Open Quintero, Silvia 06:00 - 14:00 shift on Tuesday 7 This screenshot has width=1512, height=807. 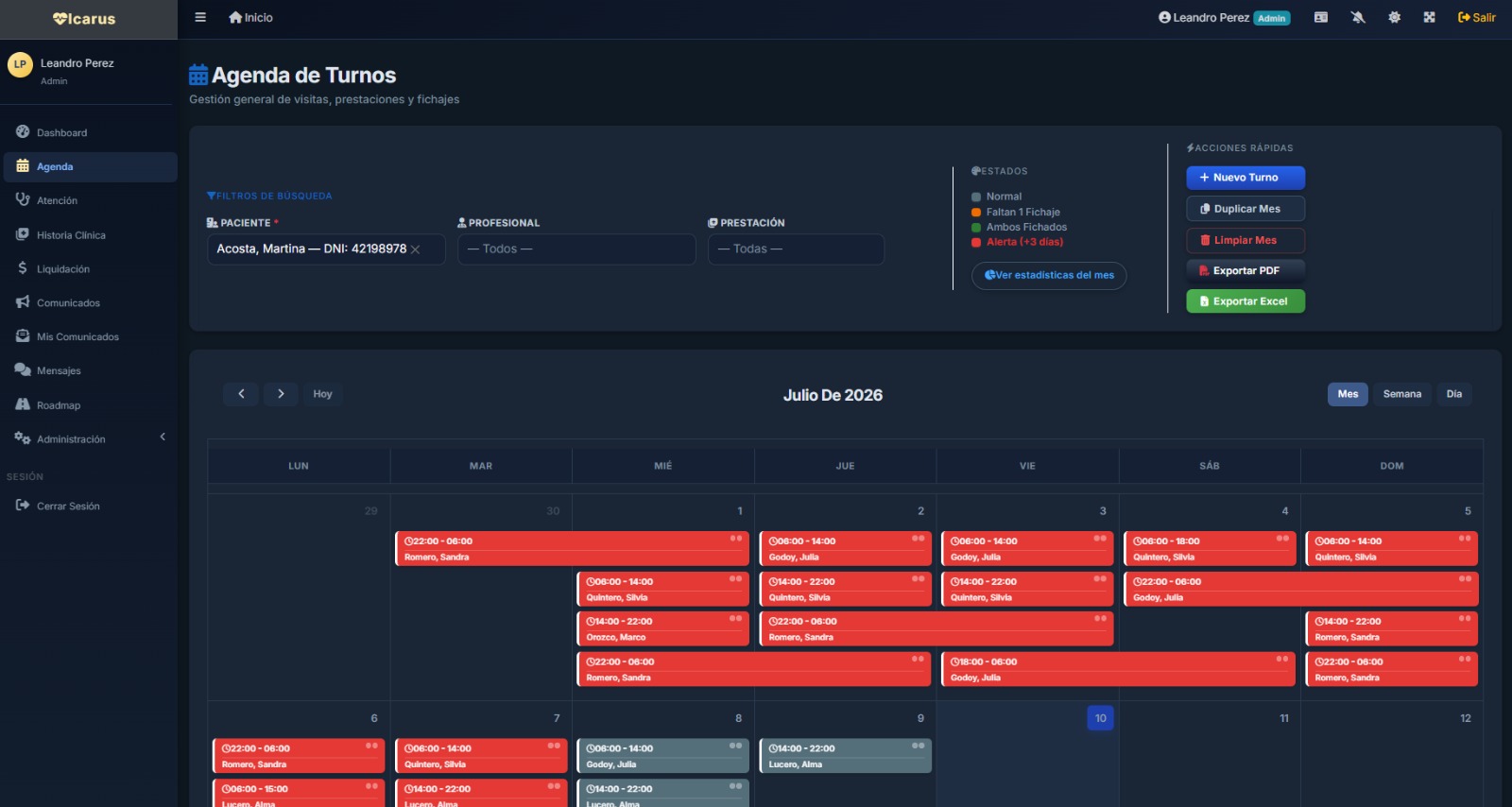click(x=481, y=756)
